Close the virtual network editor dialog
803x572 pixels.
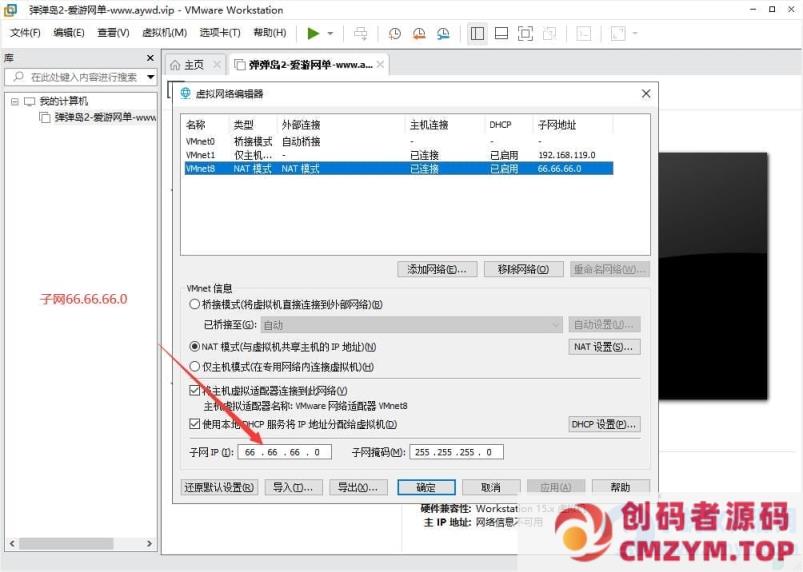[x=646, y=93]
